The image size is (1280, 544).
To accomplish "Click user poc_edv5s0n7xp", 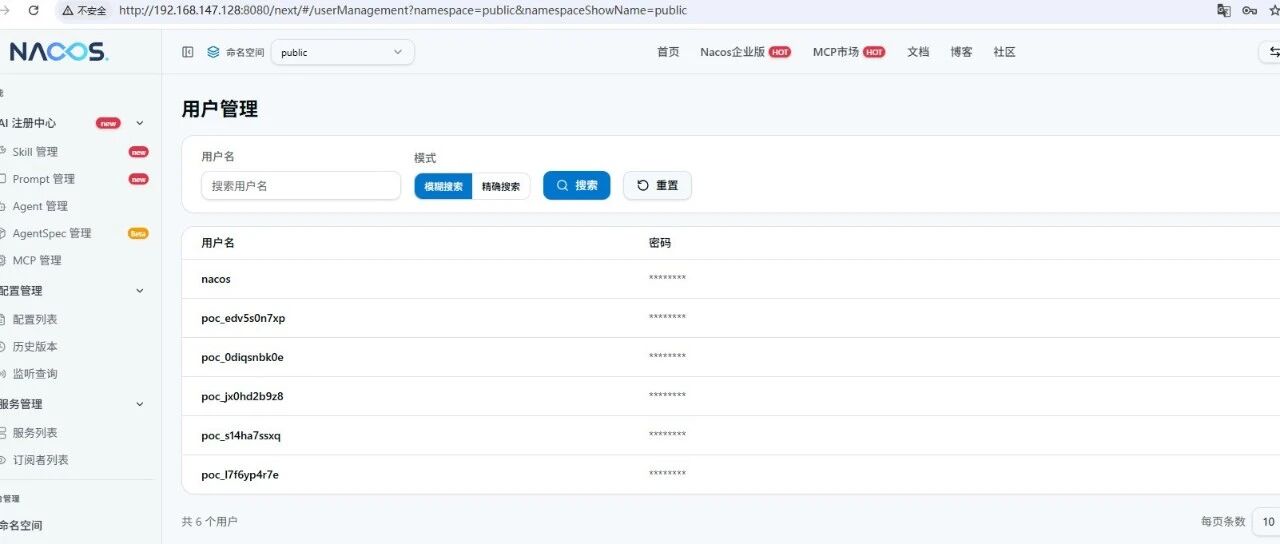I will pos(243,318).
